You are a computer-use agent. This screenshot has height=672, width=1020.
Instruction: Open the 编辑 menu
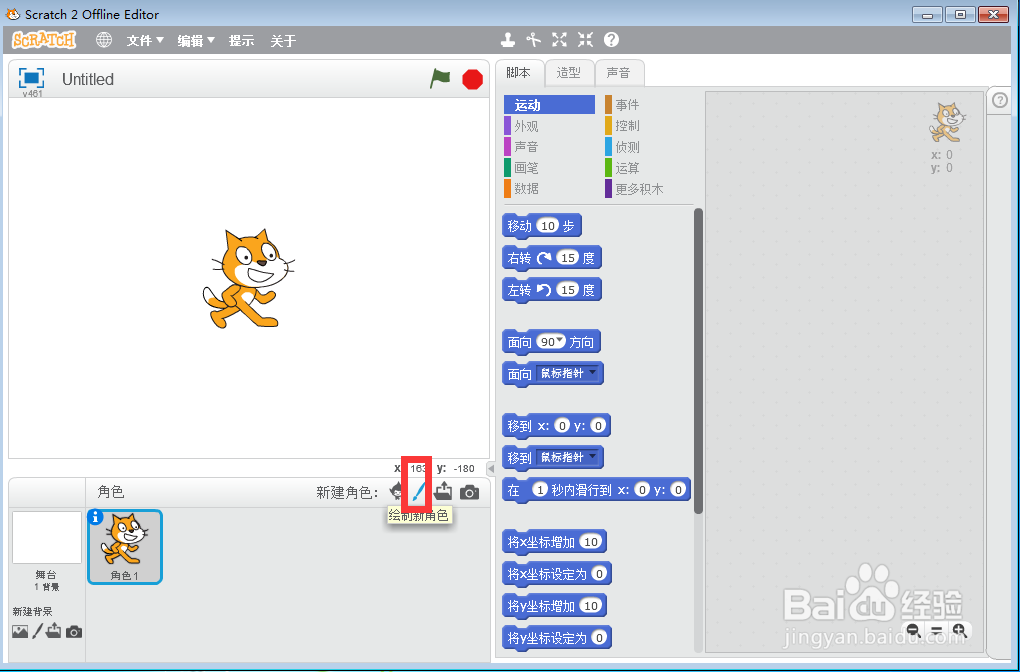click(196, 41)
